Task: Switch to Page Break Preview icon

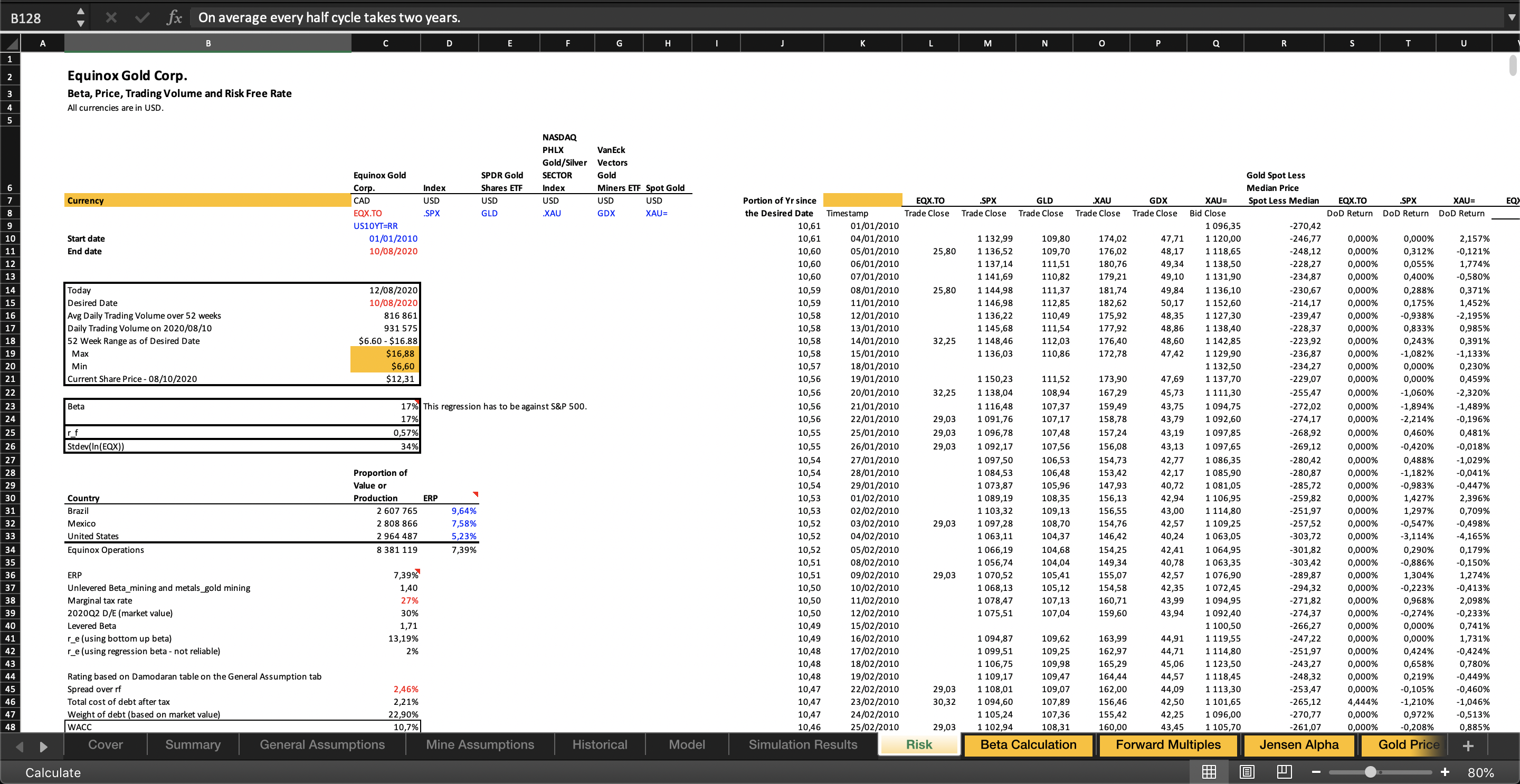Action: click(x=1285, y=772)
